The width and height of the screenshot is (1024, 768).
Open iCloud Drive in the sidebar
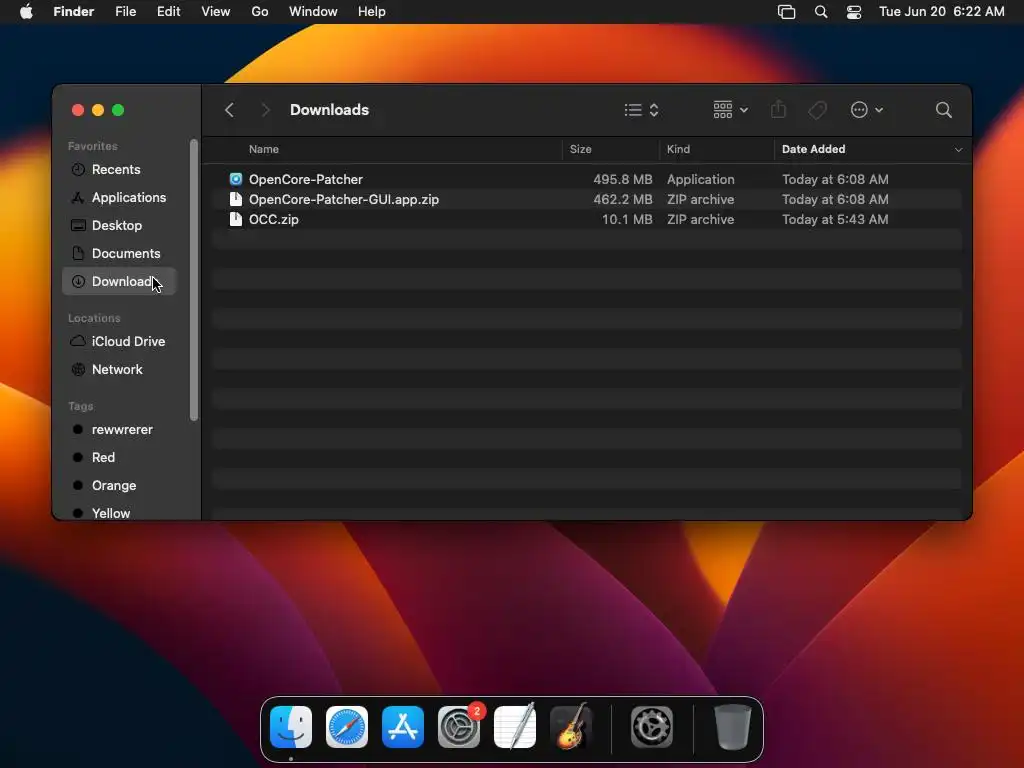[120, 342]
